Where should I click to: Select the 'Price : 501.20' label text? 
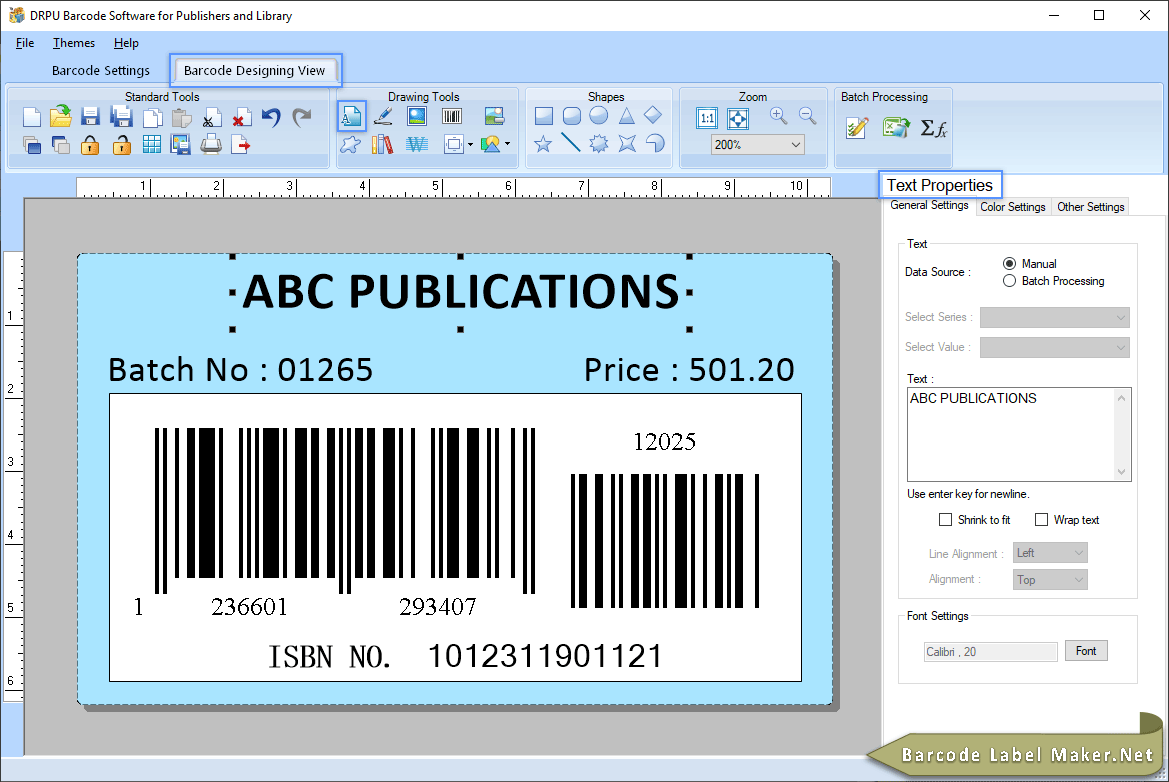689,370
